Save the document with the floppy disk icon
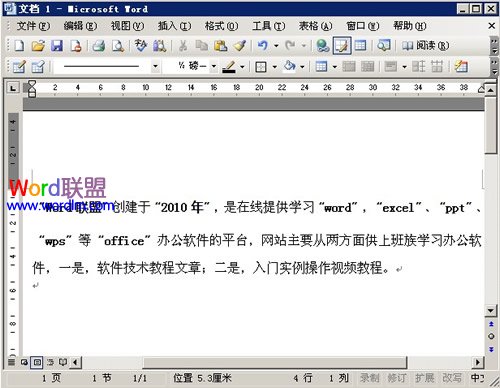 pyautogui.click(x=57, y=46)
